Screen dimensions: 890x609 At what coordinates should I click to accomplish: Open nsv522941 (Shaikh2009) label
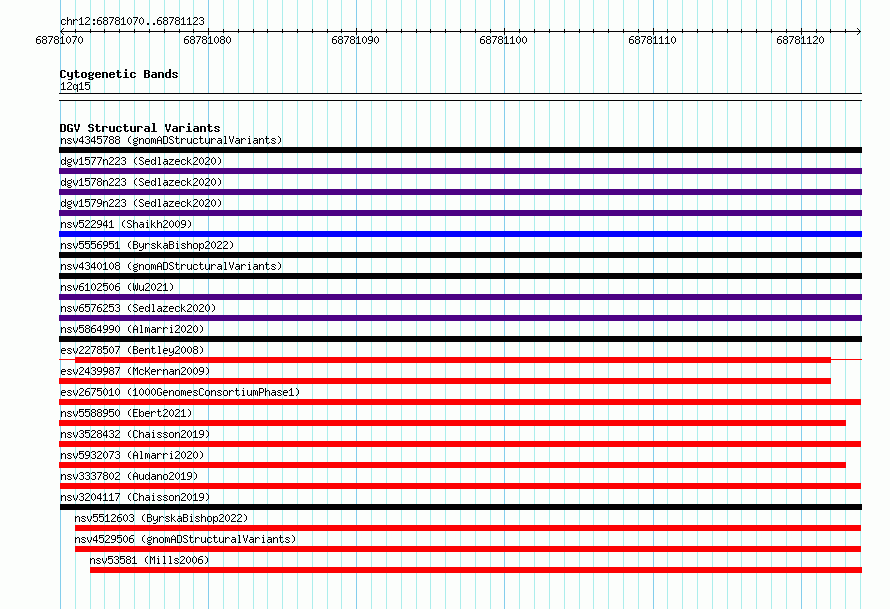tap(126, 224)
